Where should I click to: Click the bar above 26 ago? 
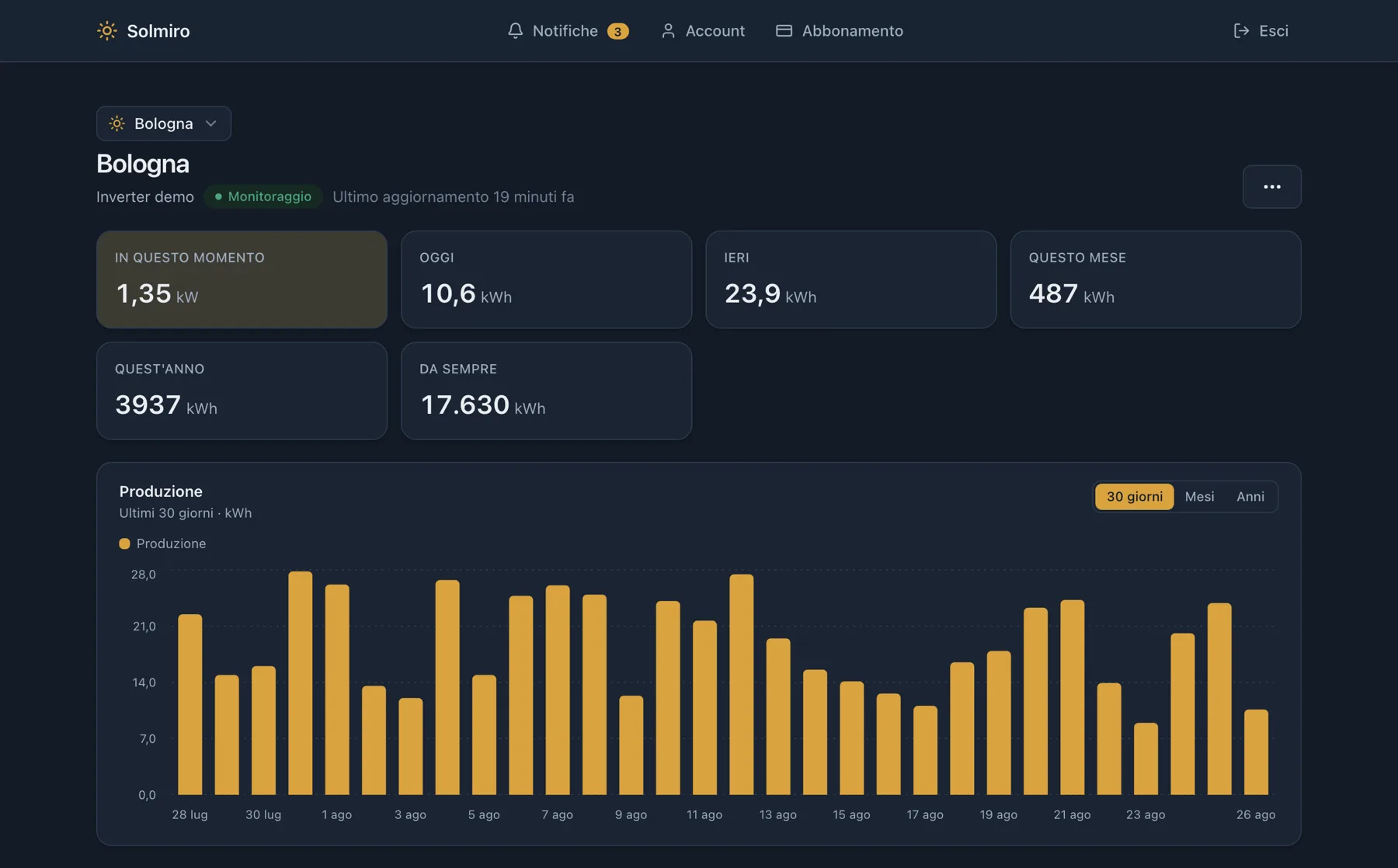[x=1256, y=752]
